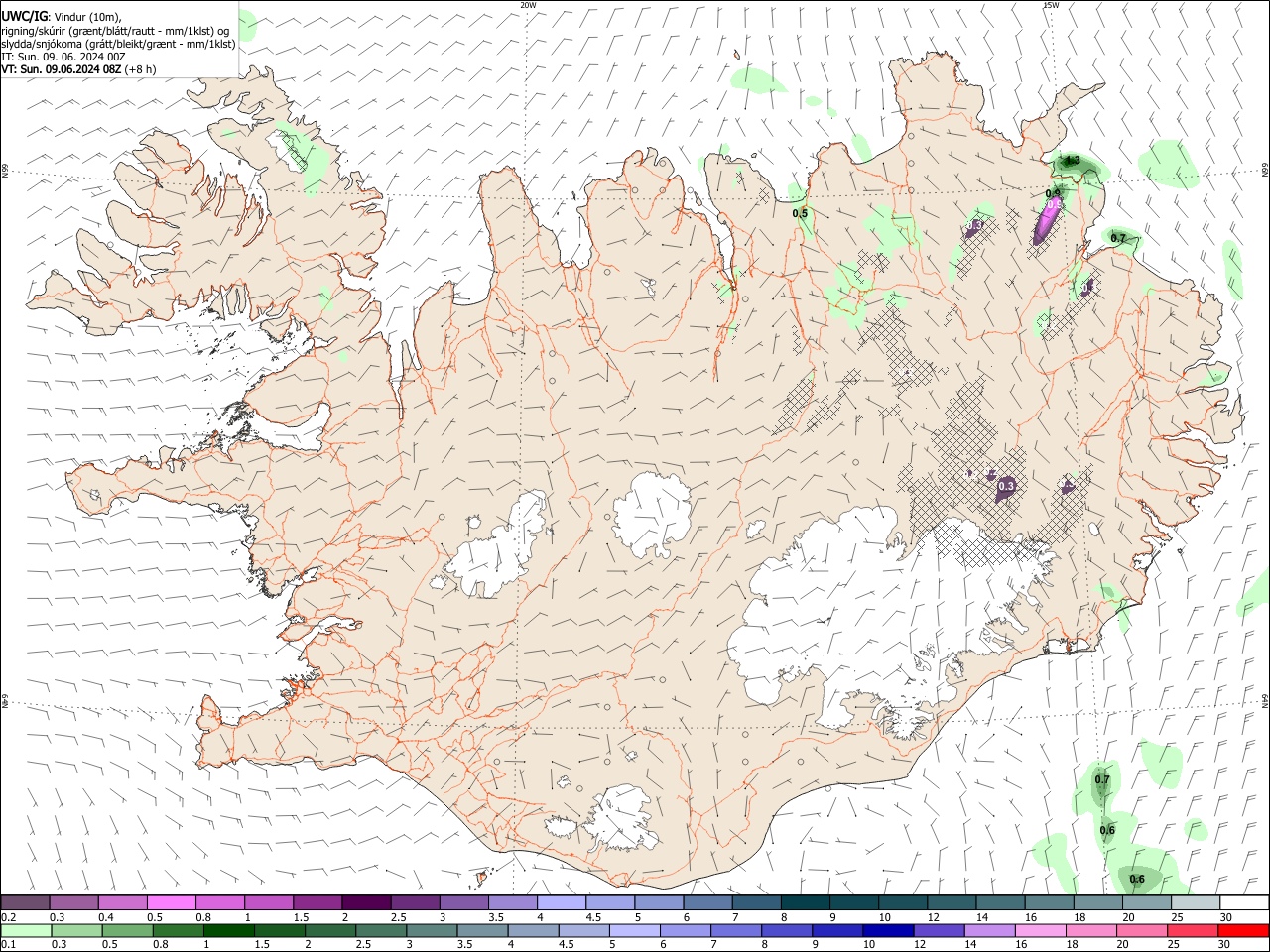Click the '14' number under the lower legend
This screenshot has height=952, width=1270.
(x=969, y=945)
